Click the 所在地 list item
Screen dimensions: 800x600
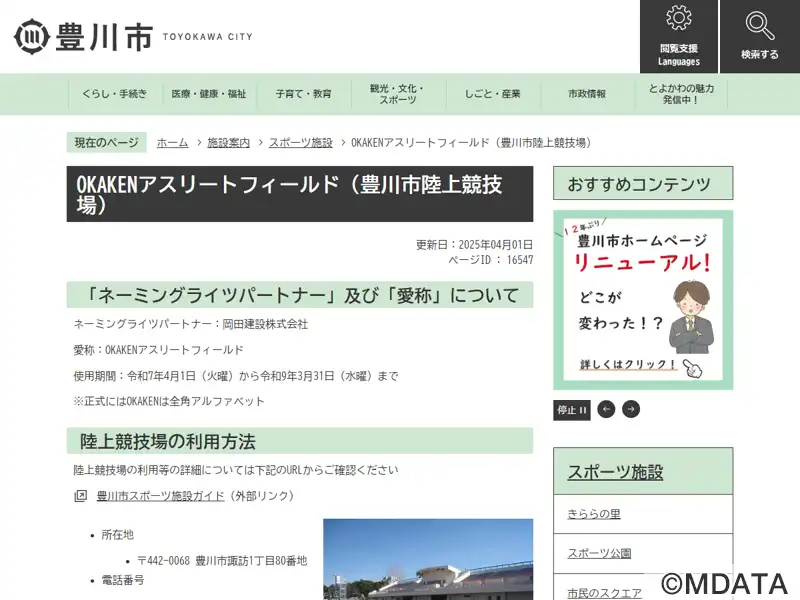click(x=117, y=535)
